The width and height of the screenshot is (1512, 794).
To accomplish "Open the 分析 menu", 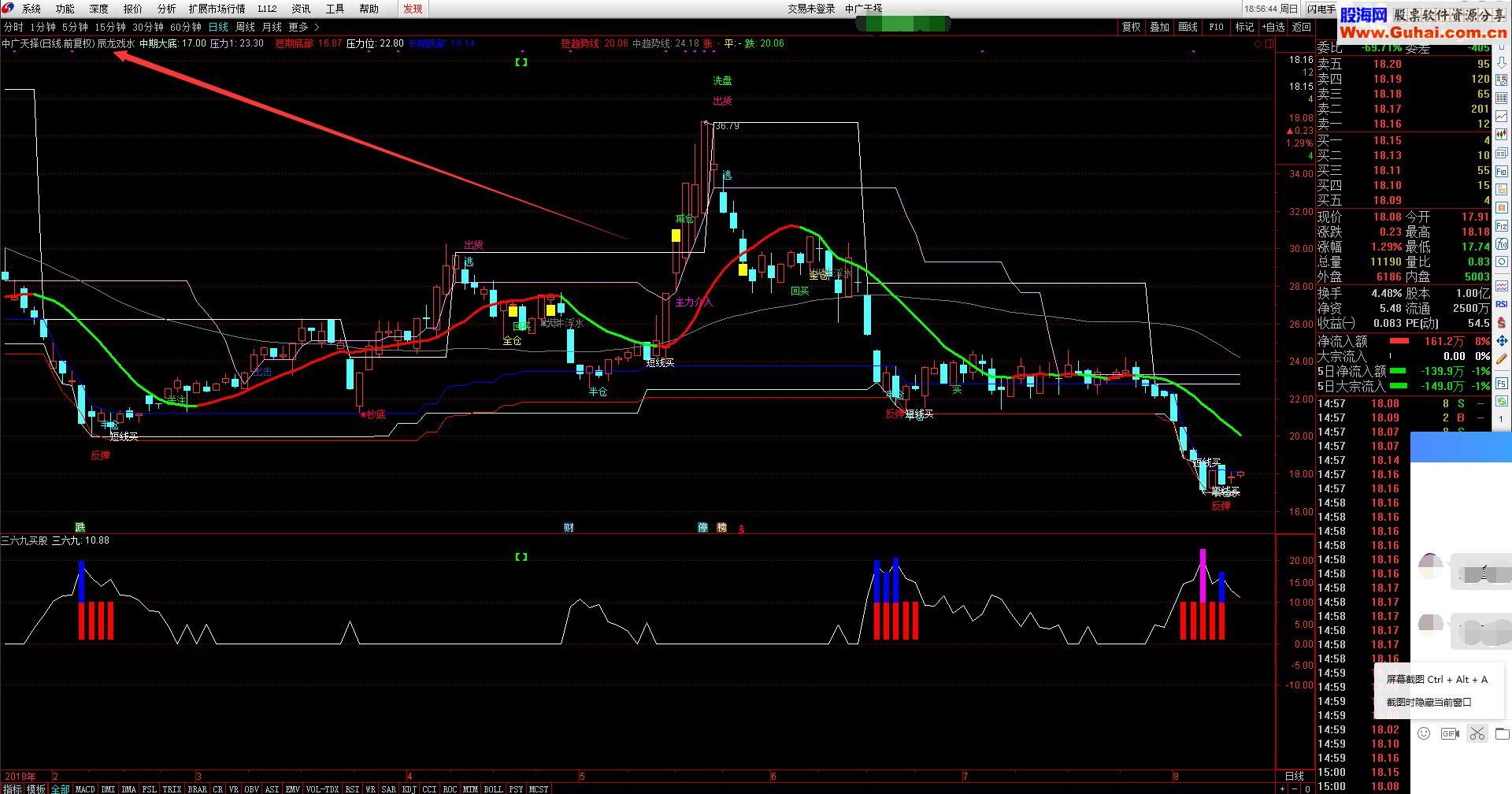I will 167,9.
